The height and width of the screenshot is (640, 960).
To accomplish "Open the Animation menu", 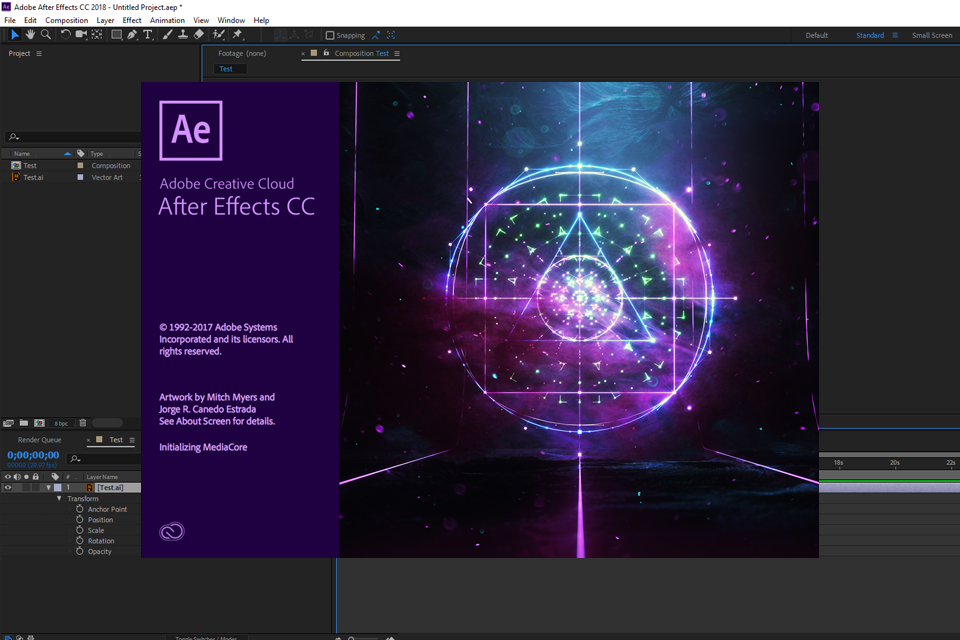I will [167, 20].
